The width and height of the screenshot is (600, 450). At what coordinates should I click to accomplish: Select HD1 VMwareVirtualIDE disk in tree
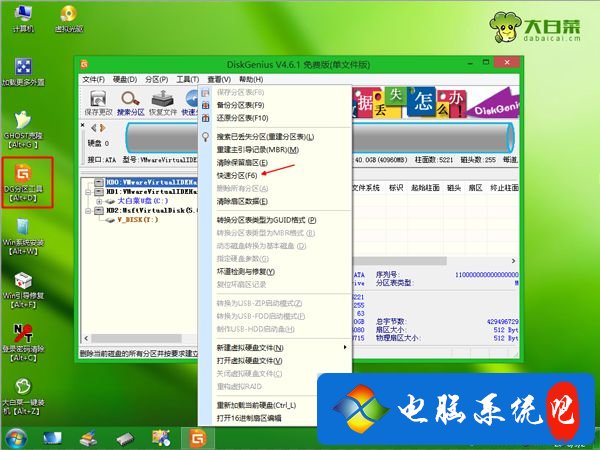152,192
